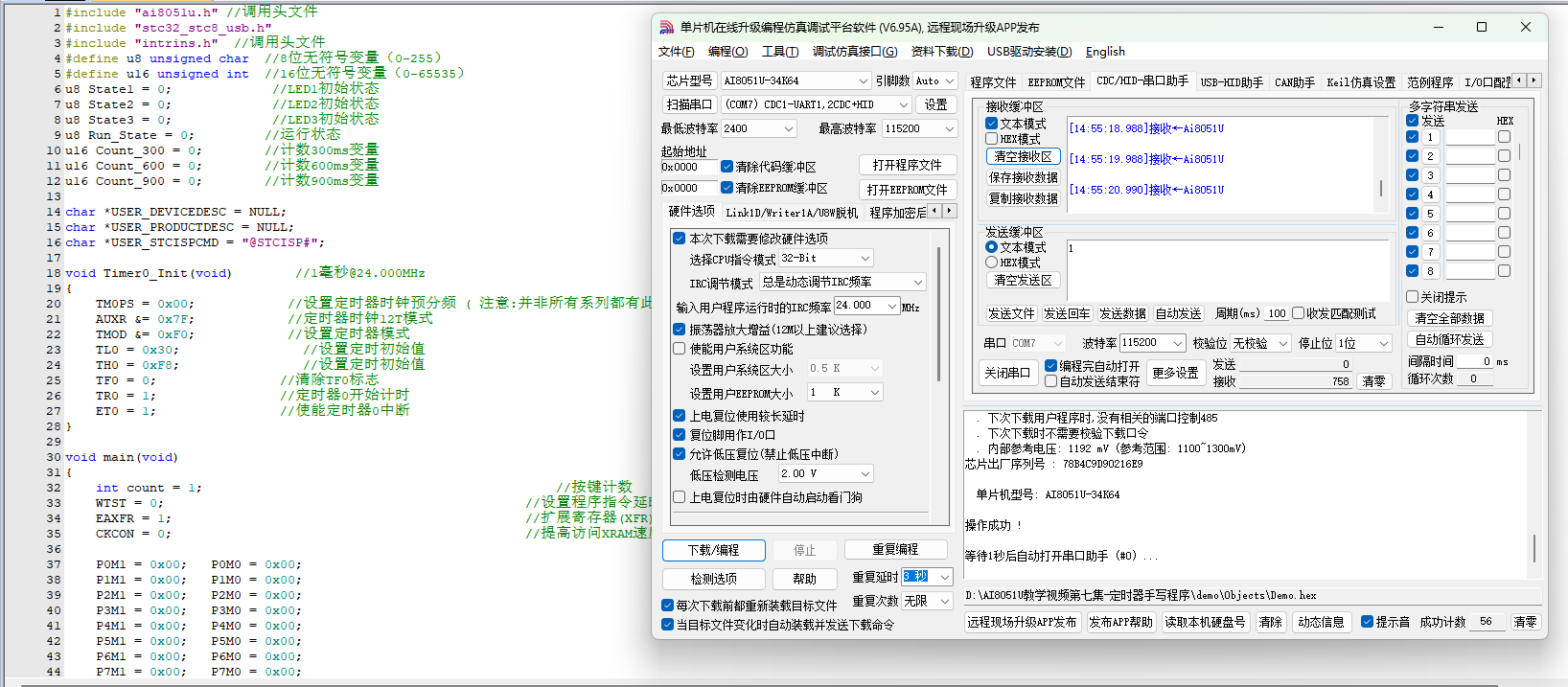The width and height of the screenshot is (1568, 687).
Task: Toggle 振荡器放大增益 checkbox
Action: point(679,330)
